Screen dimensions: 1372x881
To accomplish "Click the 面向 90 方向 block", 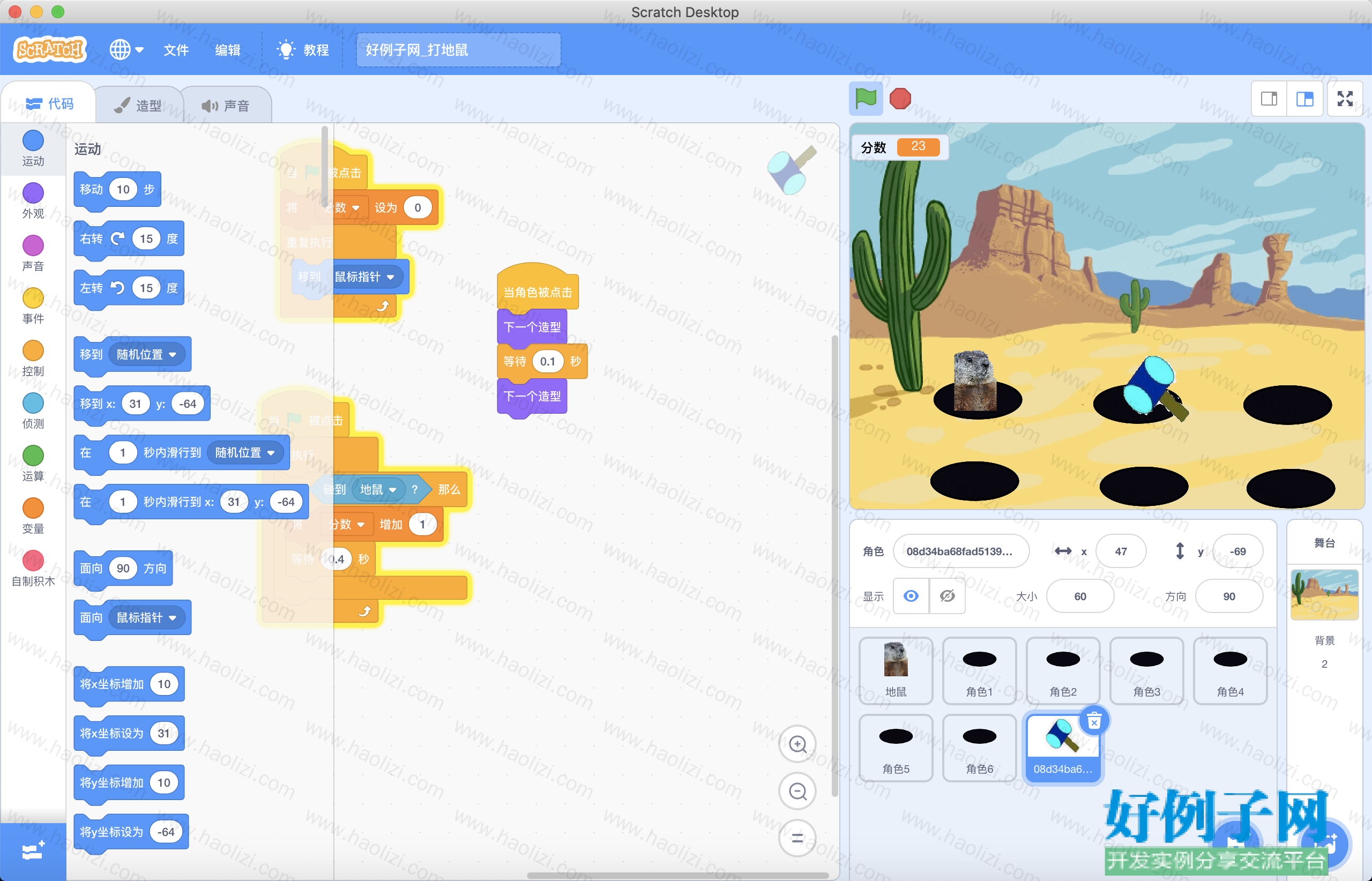I will point(123,569).
